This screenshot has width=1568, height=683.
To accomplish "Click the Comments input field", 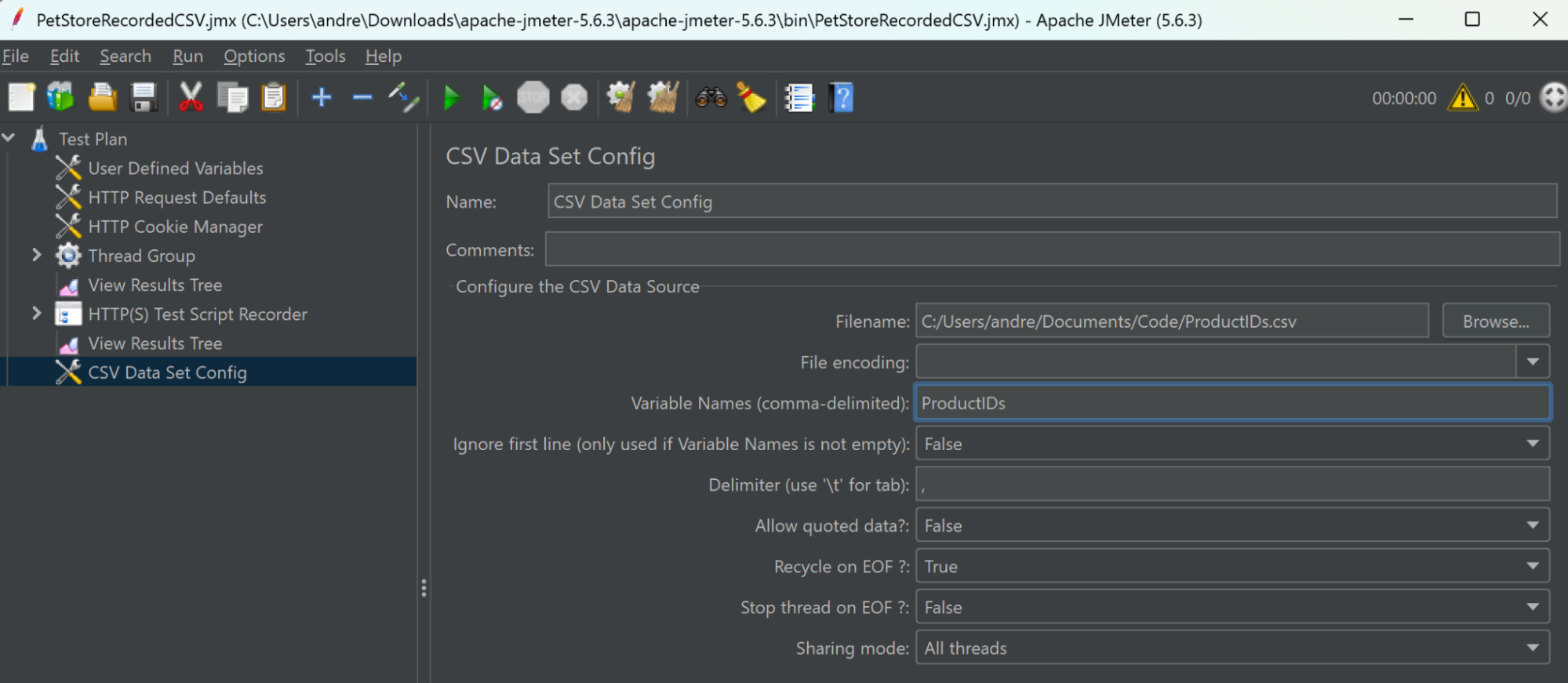I will point(1052,249).
